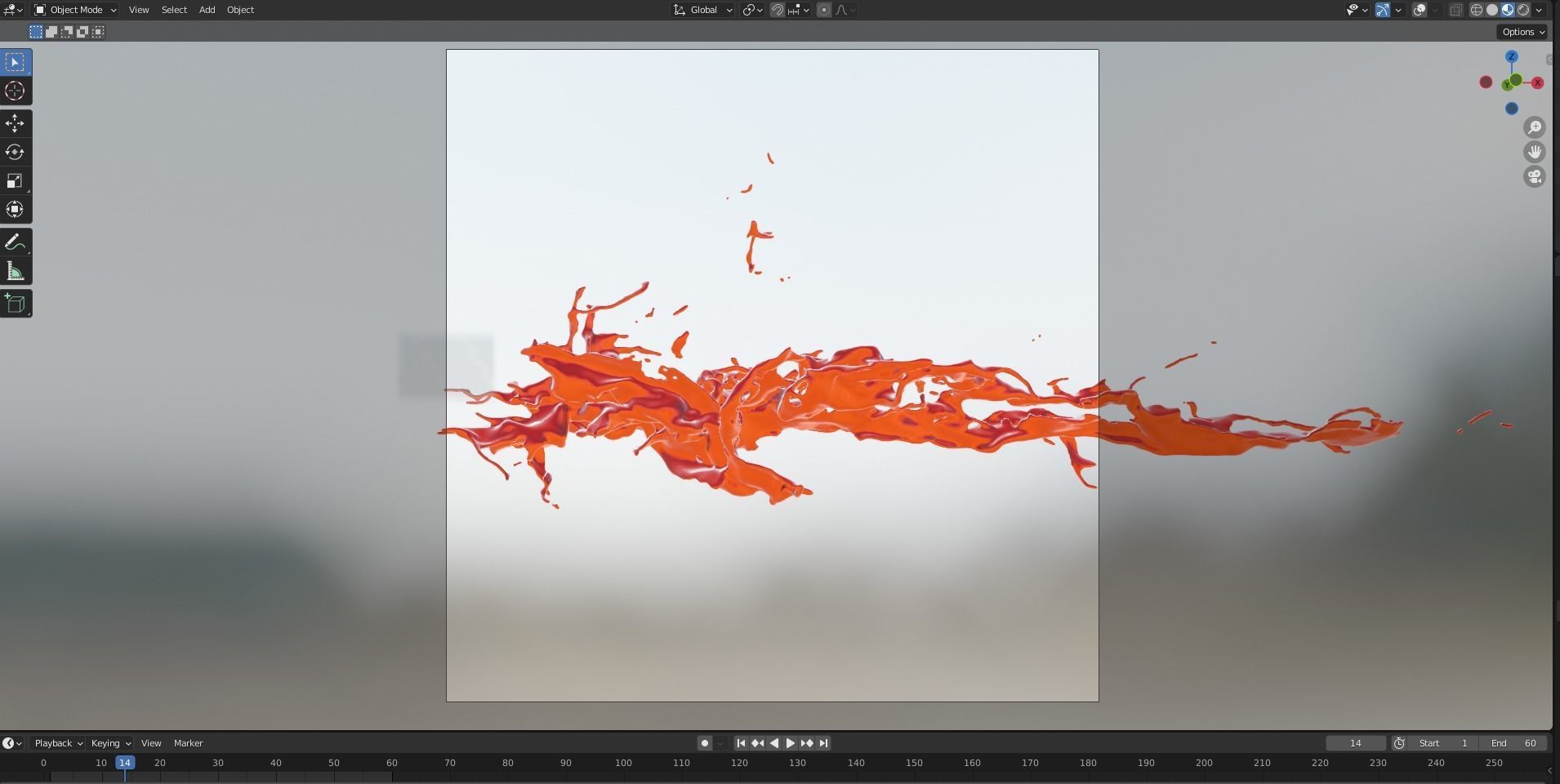The height and width of the screenshot is (784, 1560).
Task: Select the Measure tool
Action: pyautogui.click(x=16, y=270)
